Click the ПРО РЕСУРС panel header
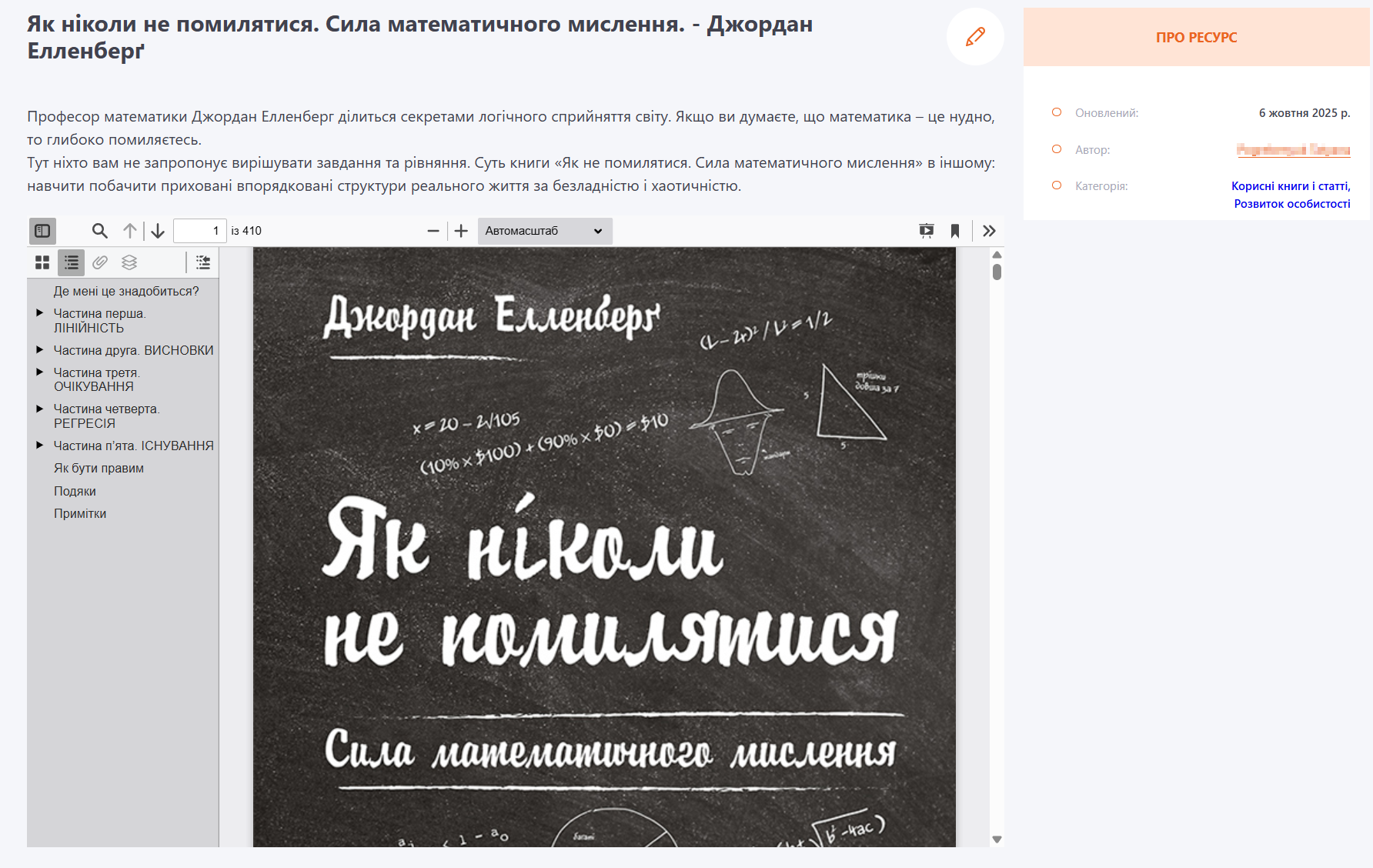 tap(1197, 37)
